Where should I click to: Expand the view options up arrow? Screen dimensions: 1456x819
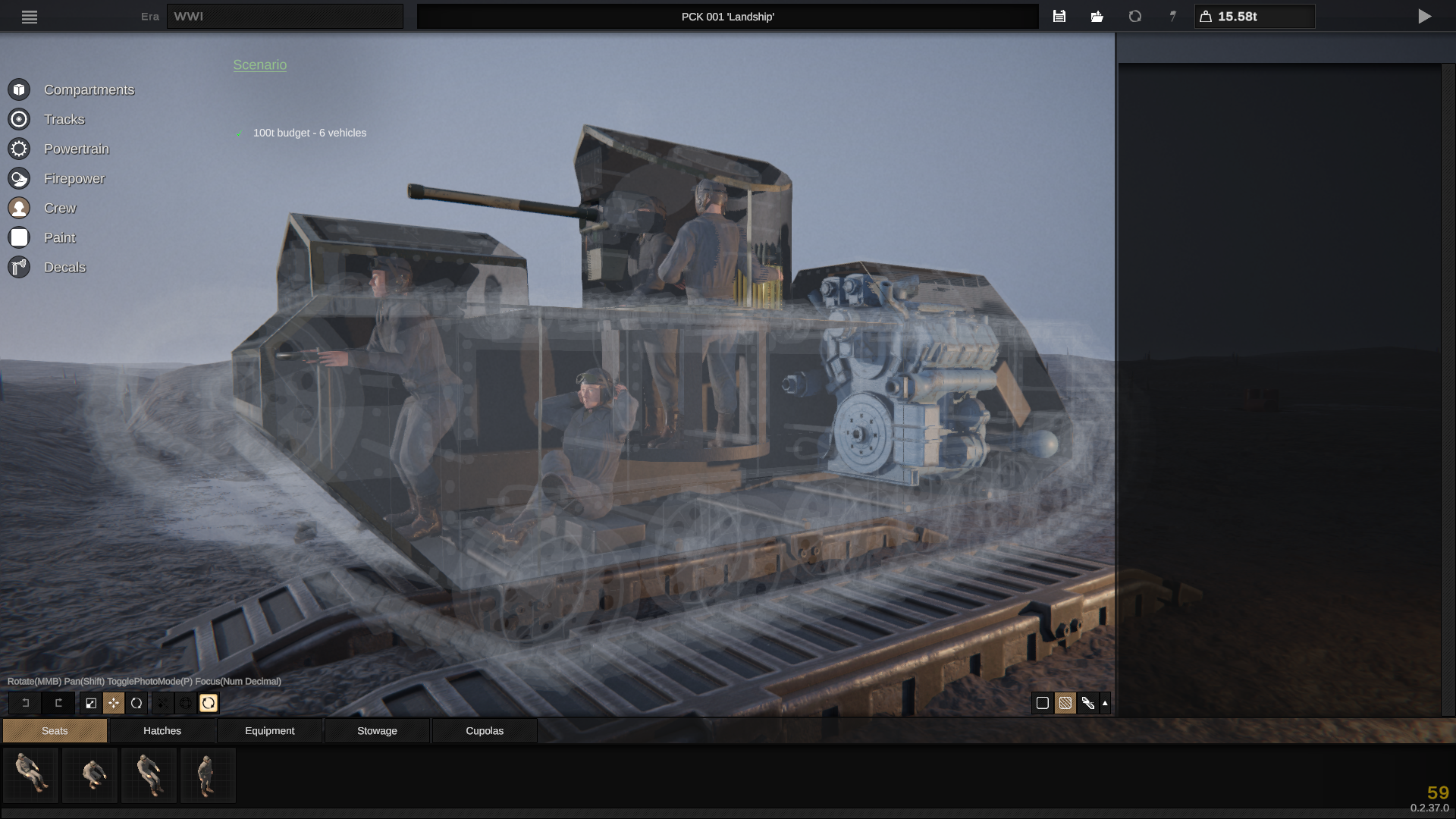click(1105, 703)
